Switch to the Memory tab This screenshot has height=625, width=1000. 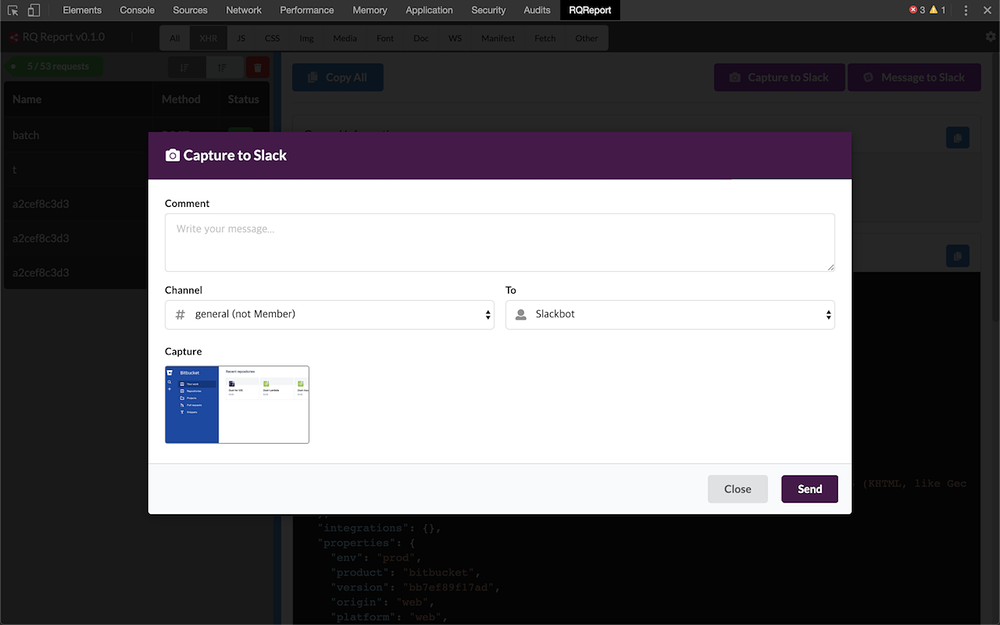pos(370,10)
